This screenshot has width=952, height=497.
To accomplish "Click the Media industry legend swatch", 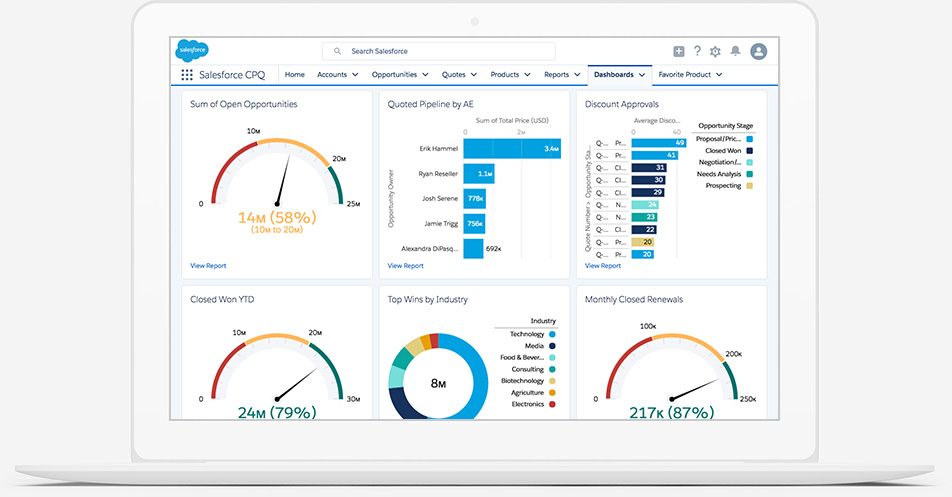I will pos(552,346).
